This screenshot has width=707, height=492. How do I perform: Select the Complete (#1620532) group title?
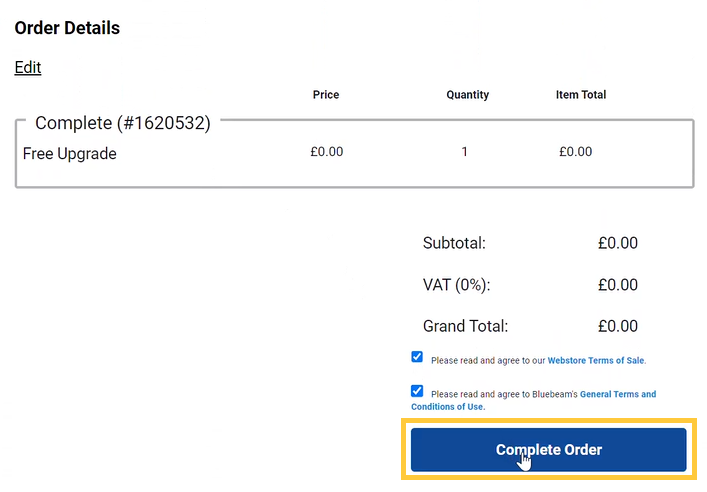[x=123, y=123]
